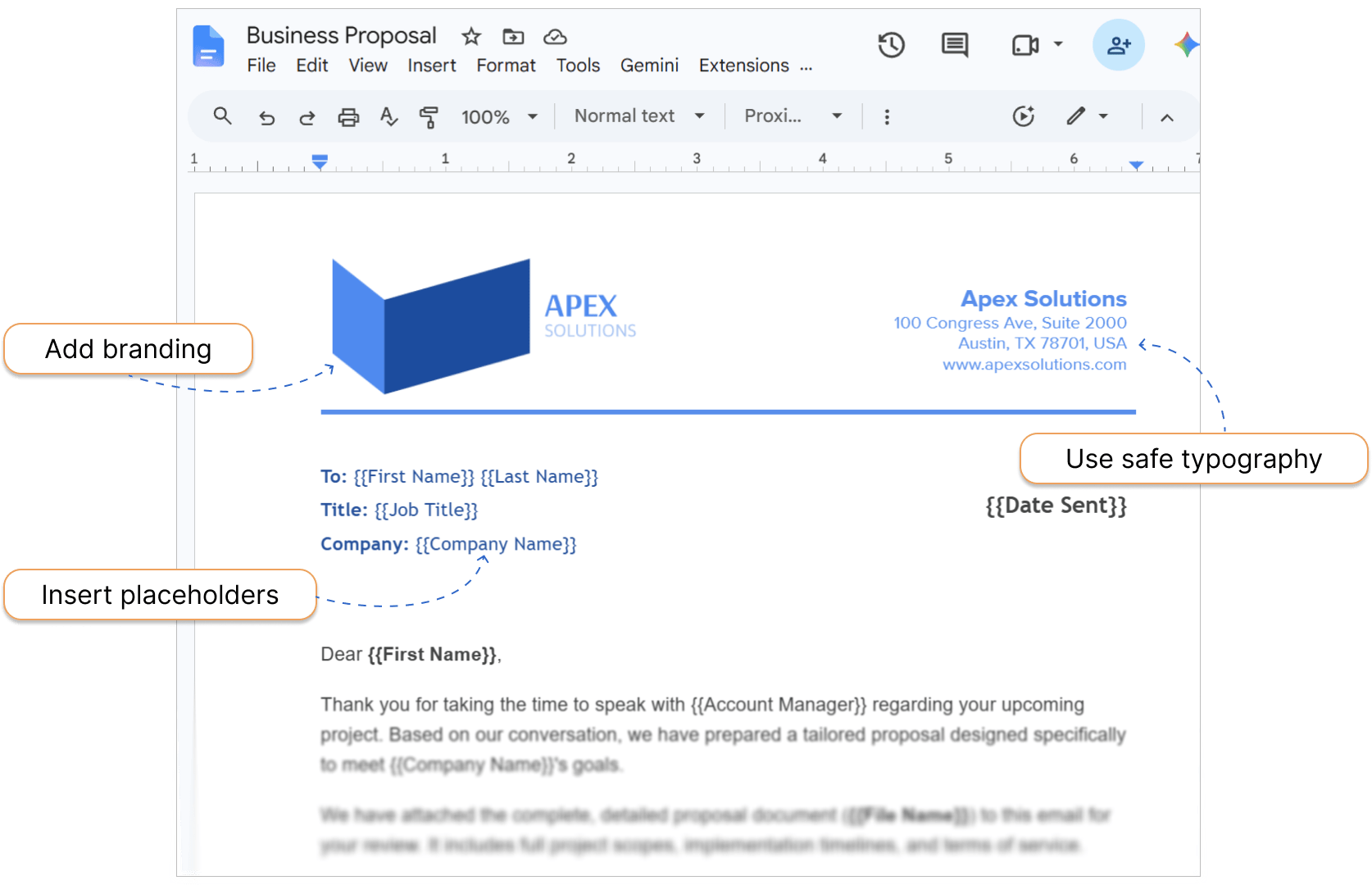Viewport: 1372px width, 885px height.
Task: Click the circular play icon in toolbar
Action: coord(1024,116)
